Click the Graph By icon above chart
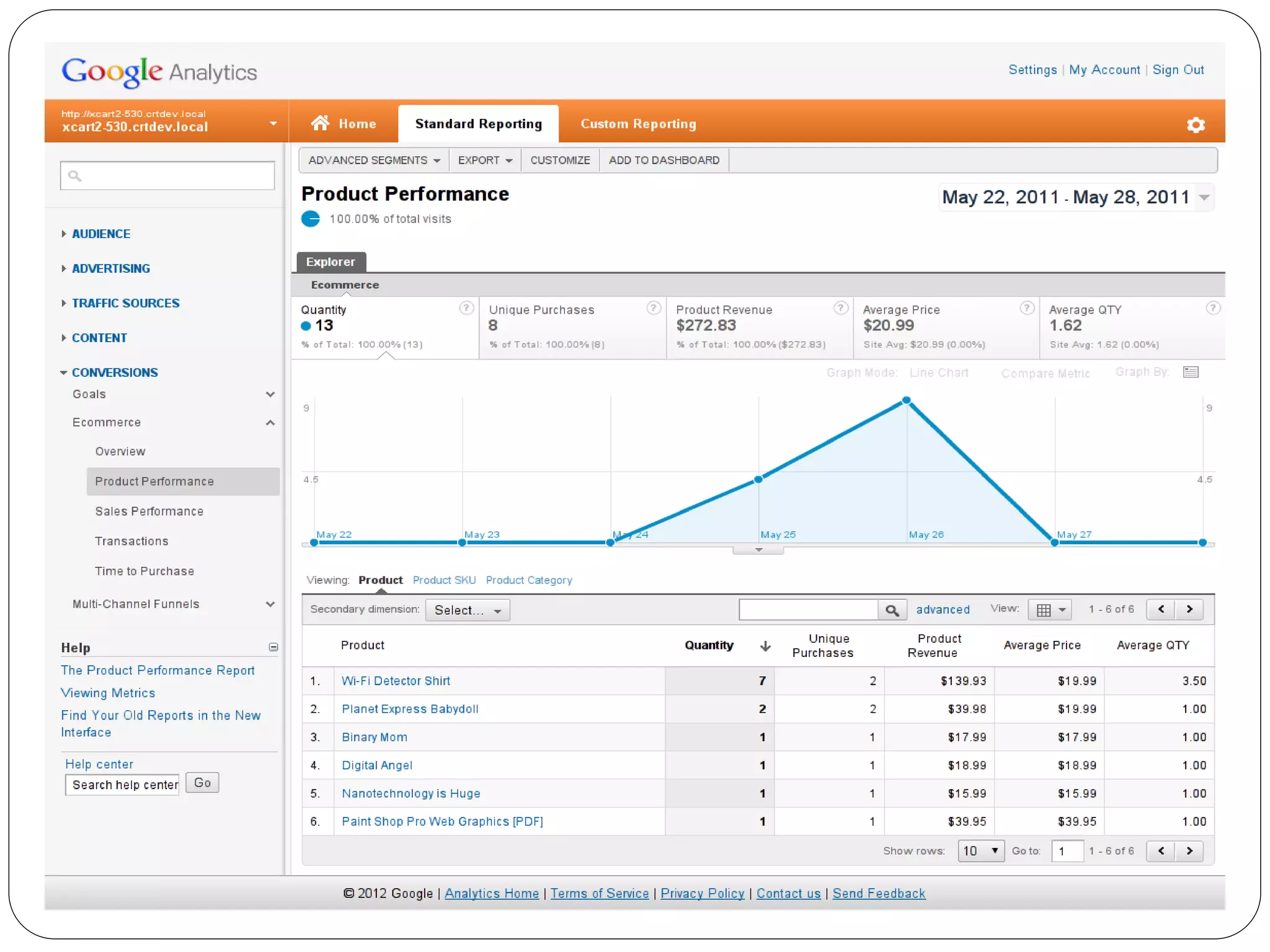The image size is (1270, 952). (x=1191, y=372)
